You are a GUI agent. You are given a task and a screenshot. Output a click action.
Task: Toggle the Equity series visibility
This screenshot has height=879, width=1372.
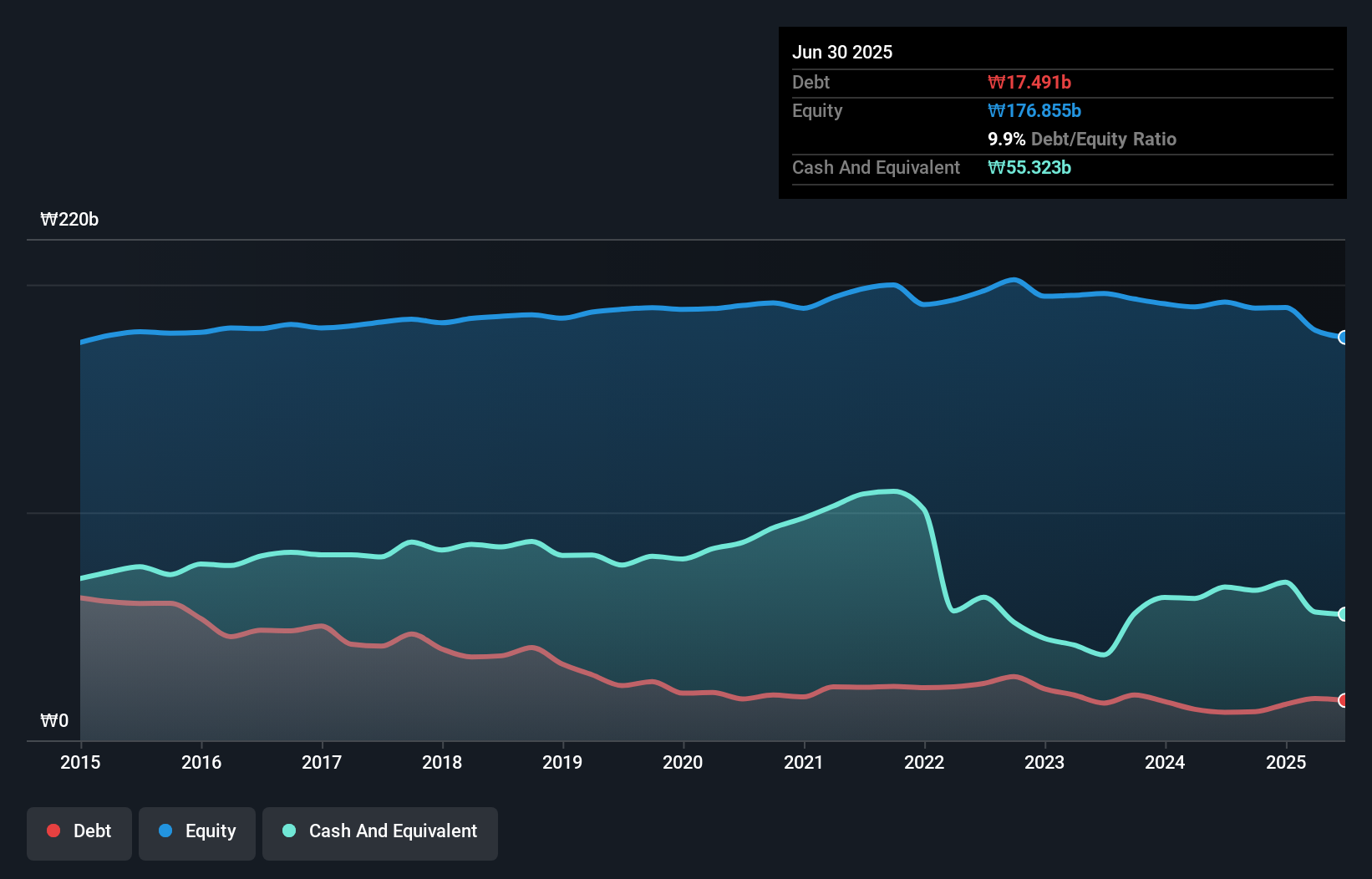[x=196, y=831]
